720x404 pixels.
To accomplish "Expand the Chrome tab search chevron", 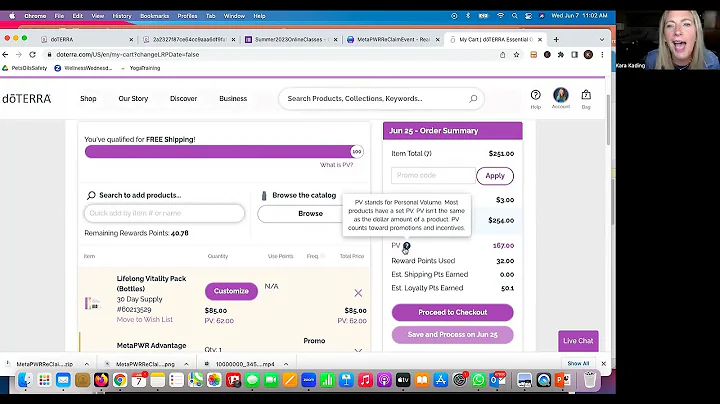I will [602, 39].
